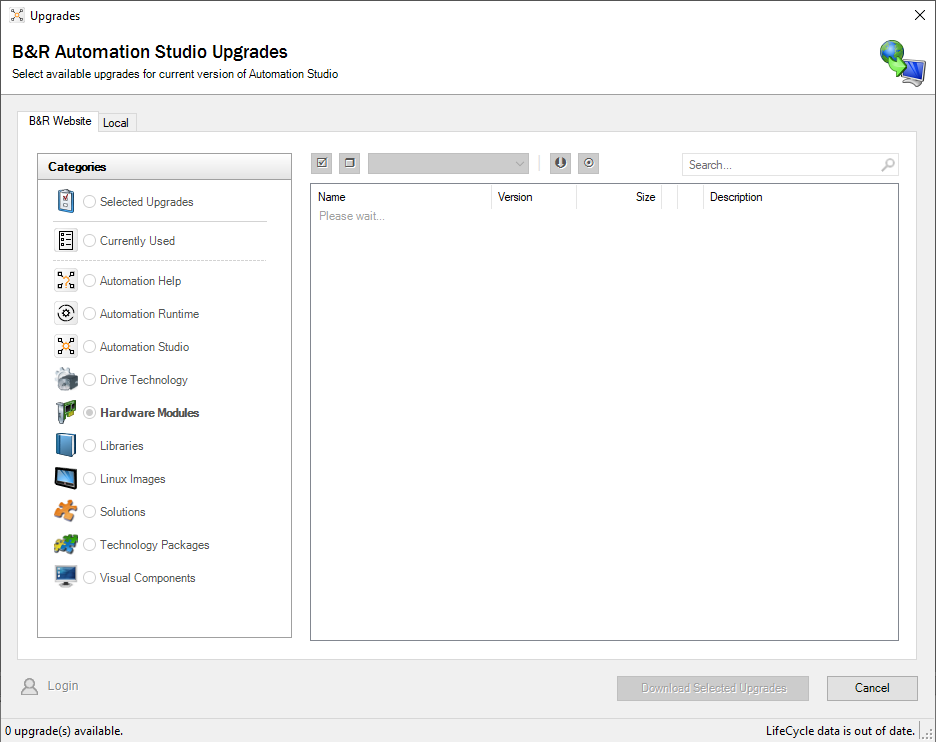Click the Libraries book icon
This screenshot has height=742, width=936.
[66, 445]
